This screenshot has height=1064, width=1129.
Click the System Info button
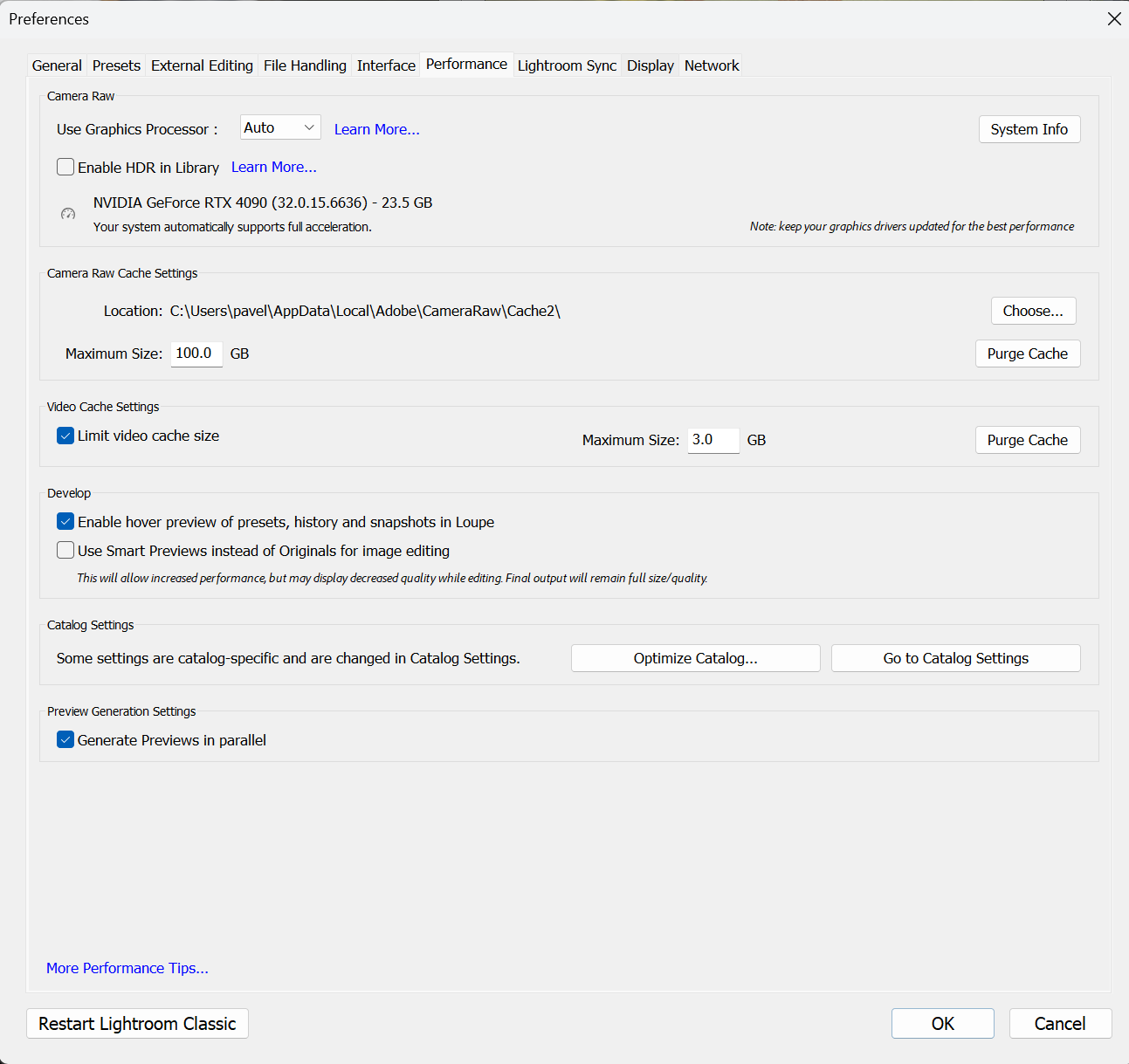(x=1029, y=129)
